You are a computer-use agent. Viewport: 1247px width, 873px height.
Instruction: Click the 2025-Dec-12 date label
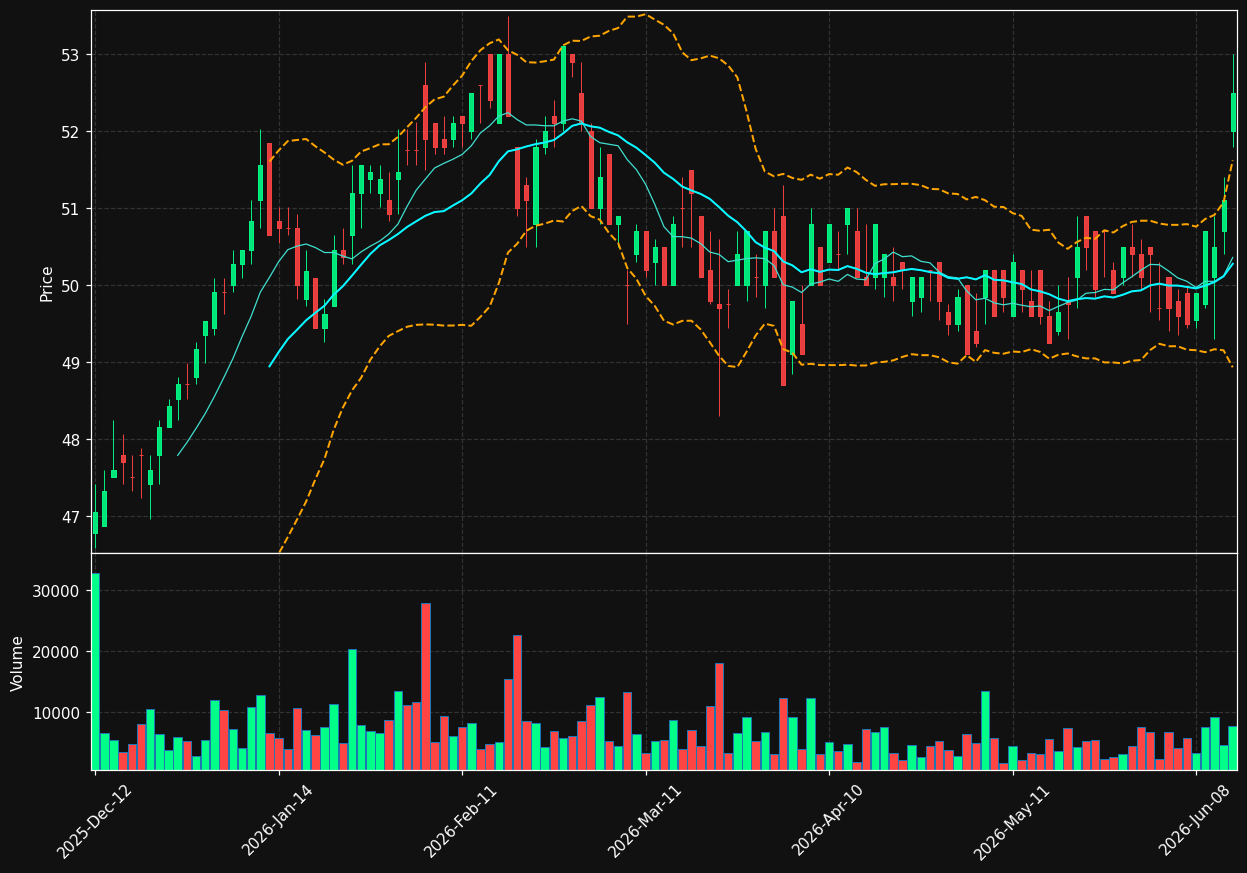click(x=94, y=820)
